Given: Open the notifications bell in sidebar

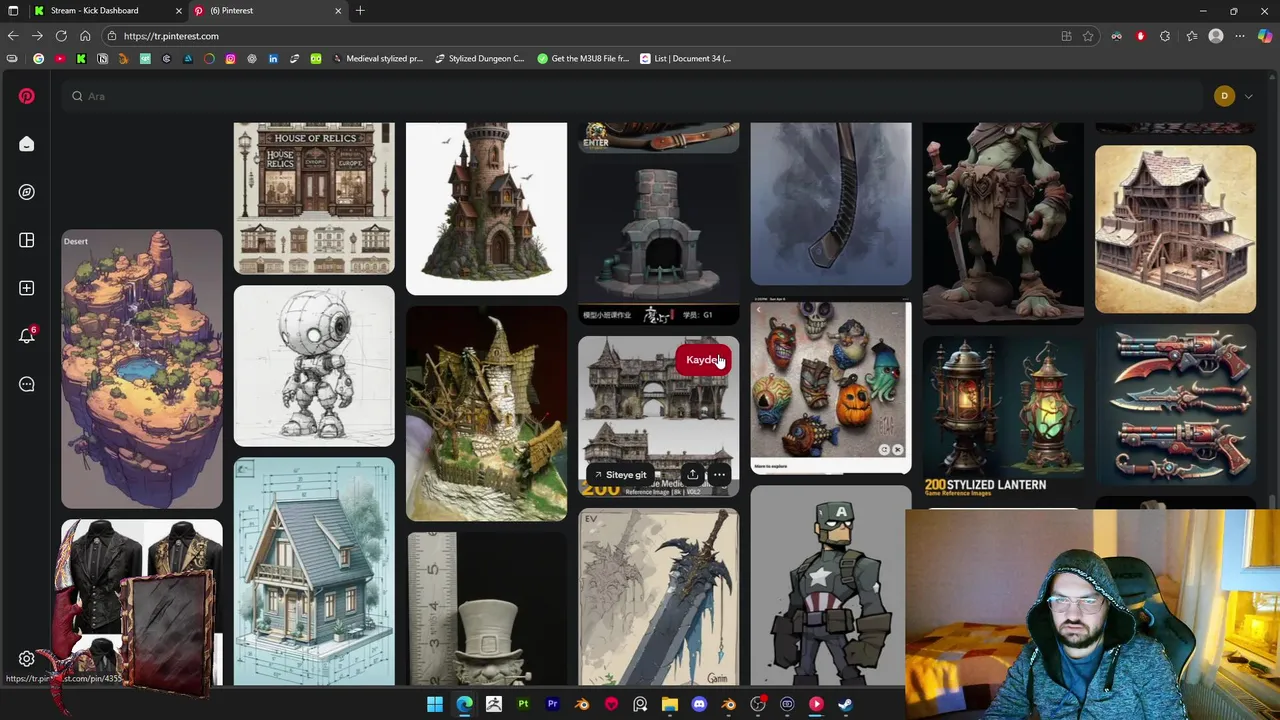Looking at the screenshot, I should tap(27, 336).
